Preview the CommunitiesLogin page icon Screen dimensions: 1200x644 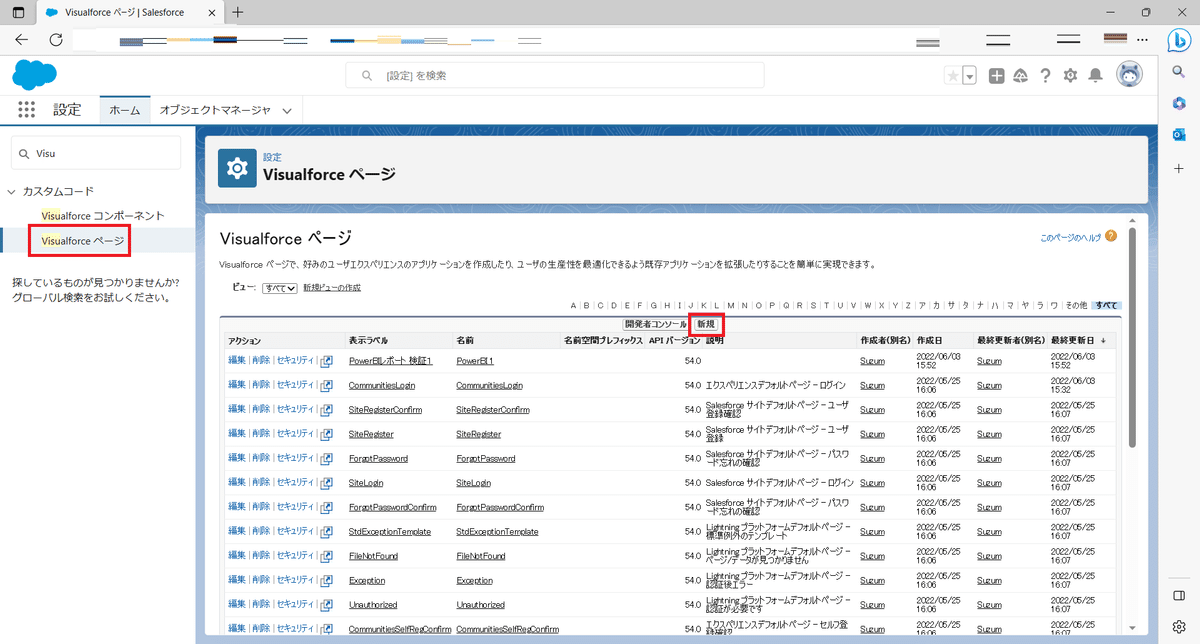click(326, 385)
